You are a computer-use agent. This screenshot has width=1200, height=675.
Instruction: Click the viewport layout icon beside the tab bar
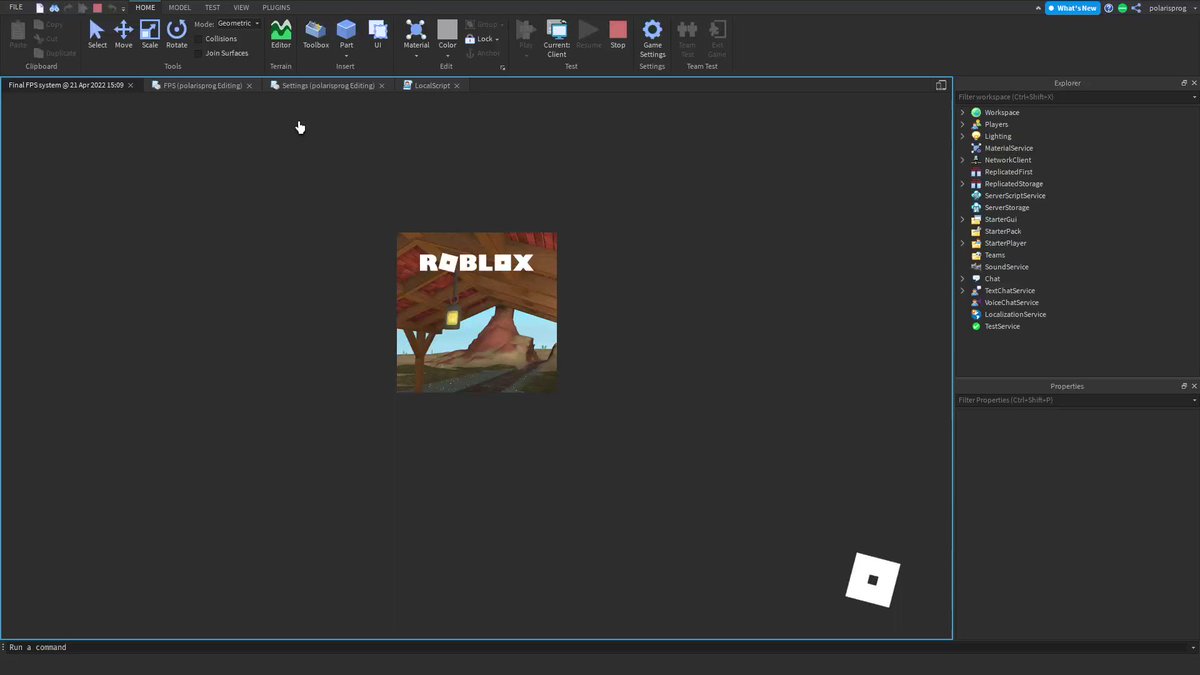tap(941, 85)
